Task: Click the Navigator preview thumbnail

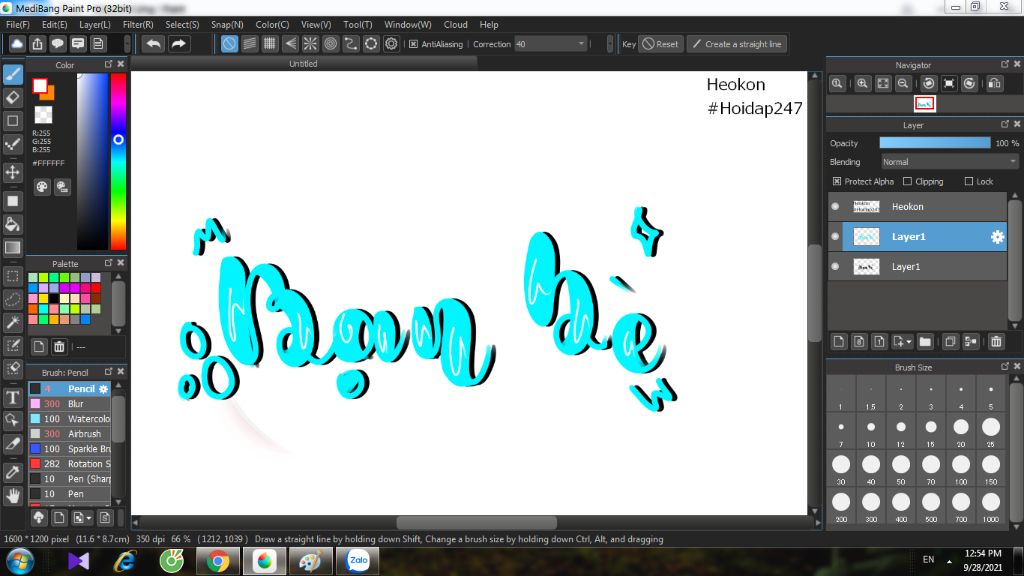Action: (924, 103)
